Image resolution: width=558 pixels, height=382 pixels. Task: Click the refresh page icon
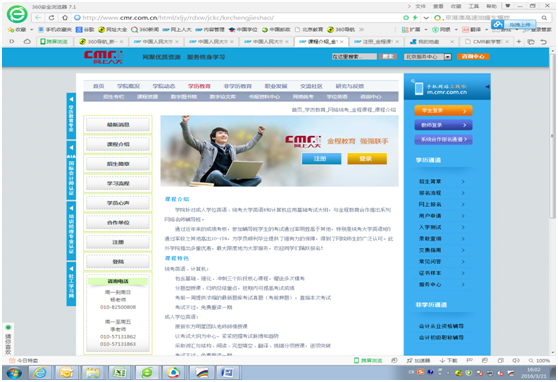tap(51, 17)
